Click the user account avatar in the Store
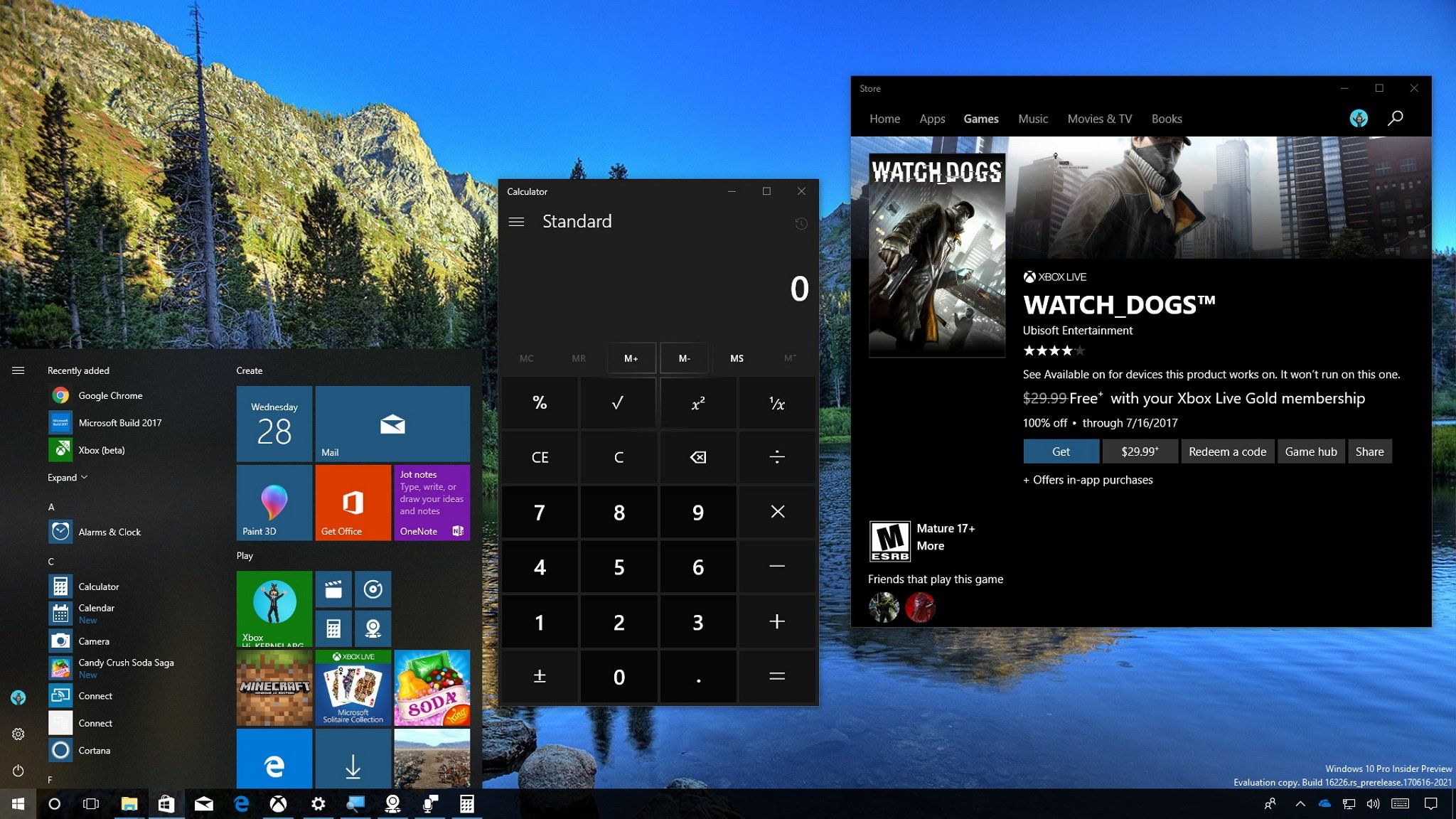The height and width of the screenshot is (819, 1456). [1359, 118]
